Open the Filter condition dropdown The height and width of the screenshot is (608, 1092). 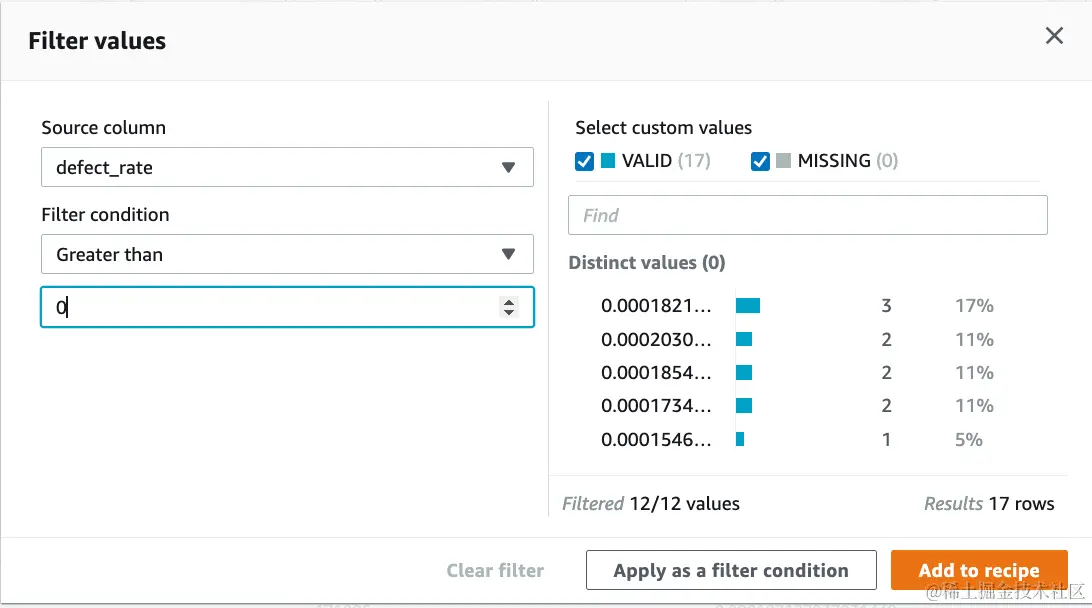pos(287,255)
